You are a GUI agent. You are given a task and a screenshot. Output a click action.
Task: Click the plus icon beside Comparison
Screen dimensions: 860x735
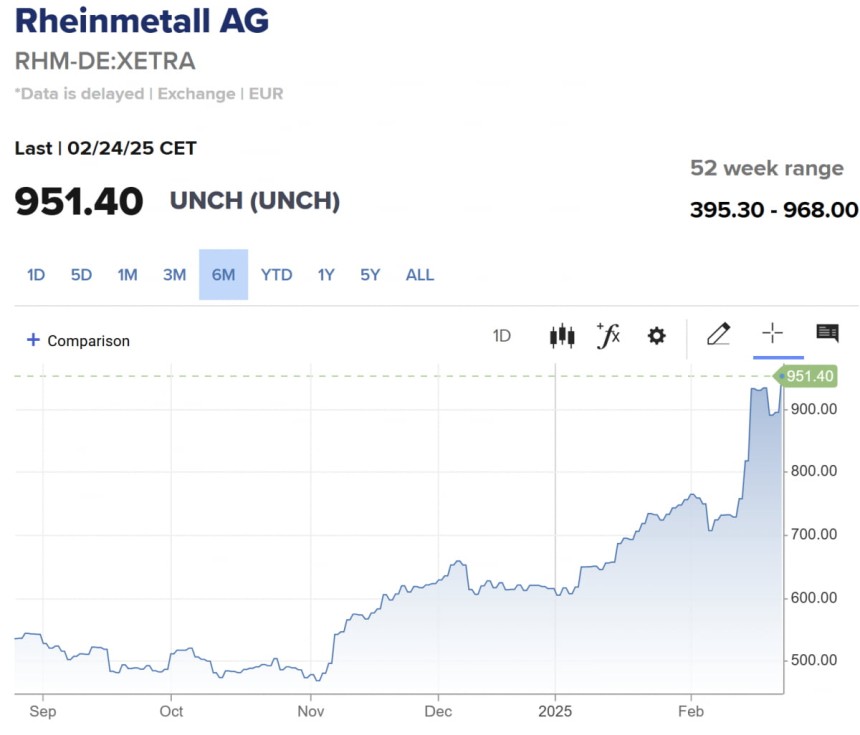coord(33,340)
